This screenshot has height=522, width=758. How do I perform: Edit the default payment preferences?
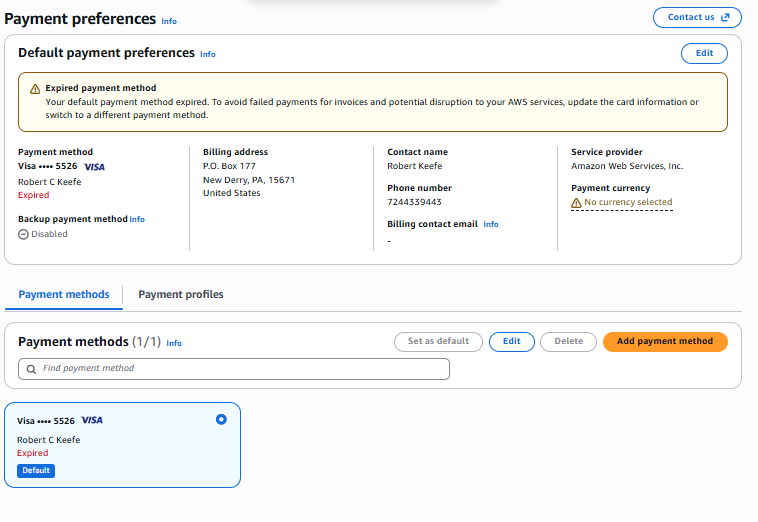pos(704,53)
